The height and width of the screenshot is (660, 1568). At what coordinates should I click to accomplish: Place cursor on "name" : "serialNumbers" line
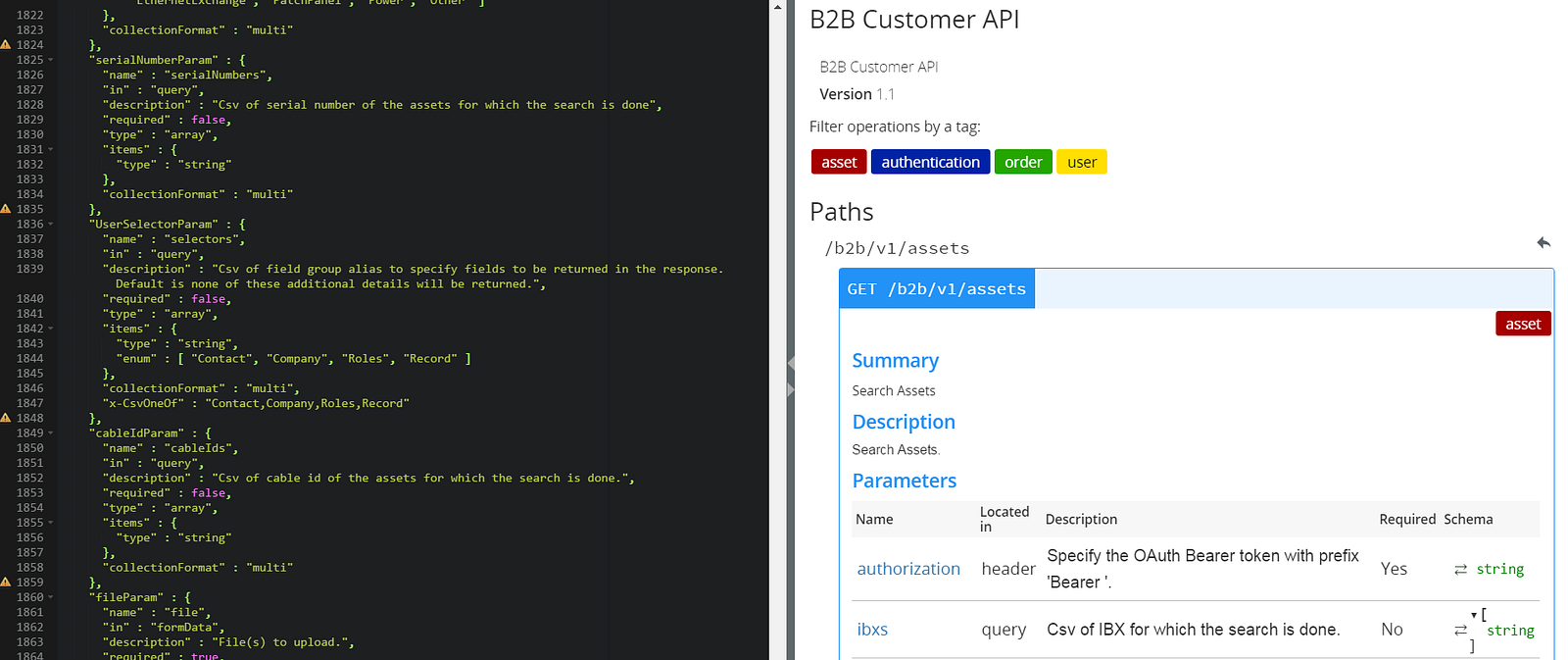tap(187, 75)
